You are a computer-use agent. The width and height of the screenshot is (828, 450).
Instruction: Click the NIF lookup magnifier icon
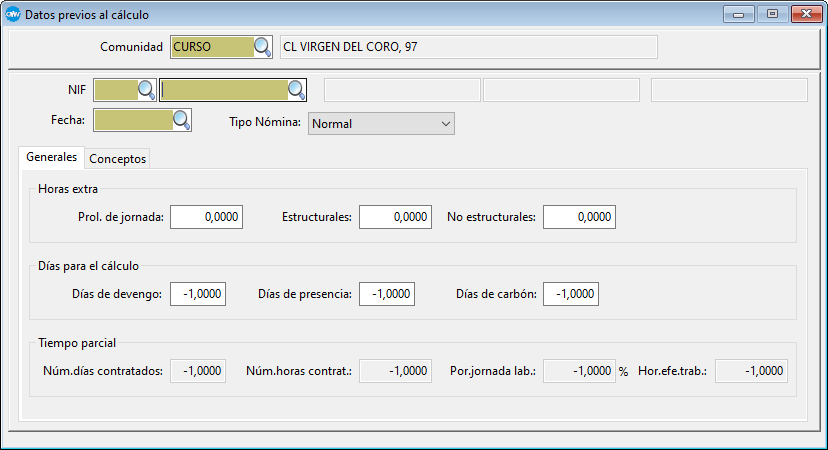146,90
